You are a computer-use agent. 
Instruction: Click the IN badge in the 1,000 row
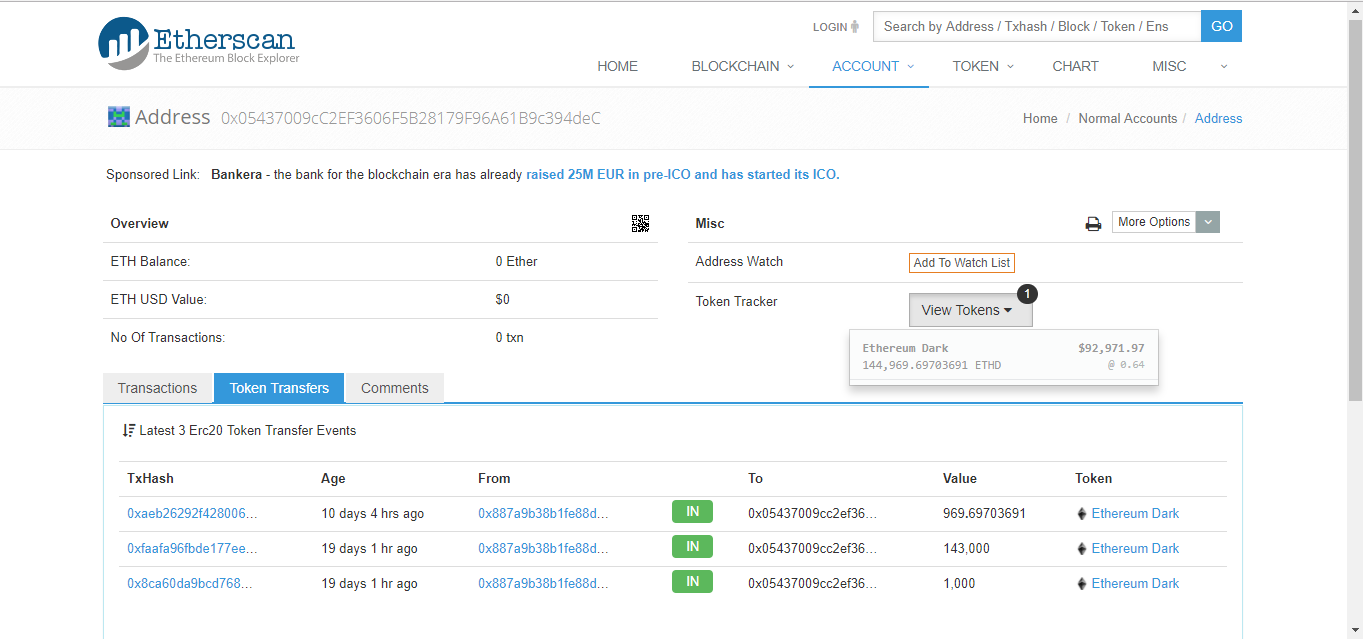692,582
